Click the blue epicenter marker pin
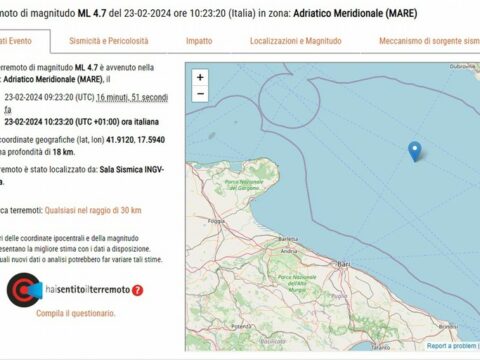 click(x=415, y=152)
